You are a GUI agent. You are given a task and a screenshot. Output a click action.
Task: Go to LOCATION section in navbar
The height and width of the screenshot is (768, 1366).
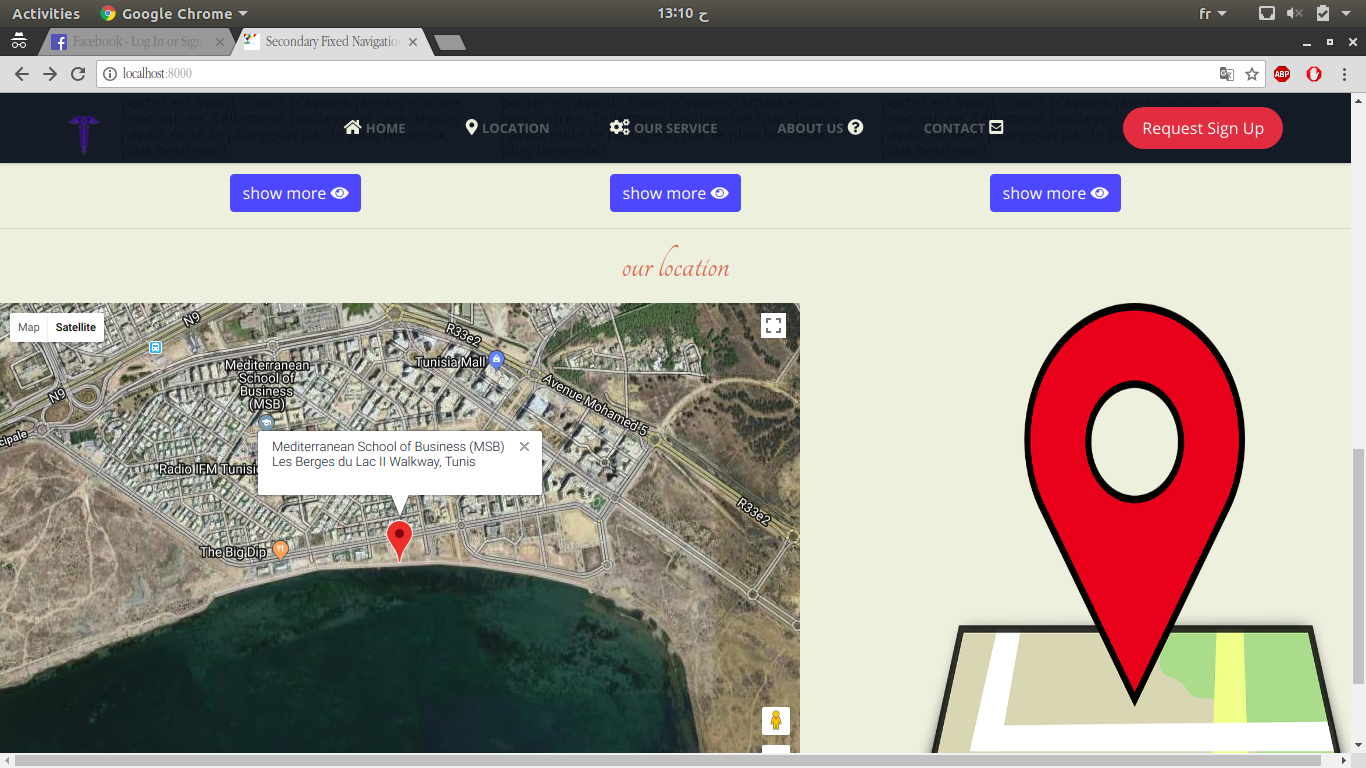[x=507, y=128]
